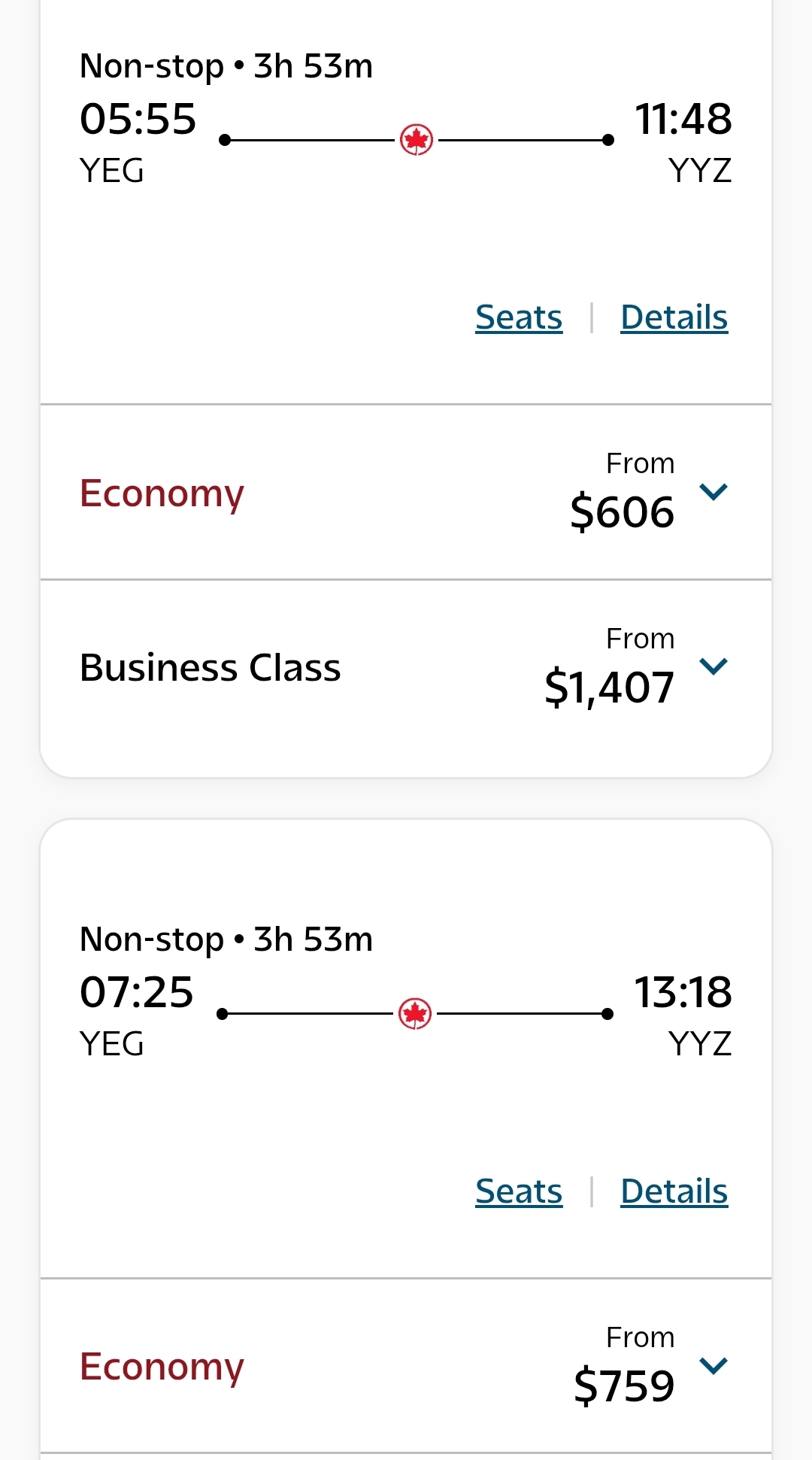Tap first flight's Non-stop 3h 53m label
812x1460 pixels.
[x=226, y=66]
